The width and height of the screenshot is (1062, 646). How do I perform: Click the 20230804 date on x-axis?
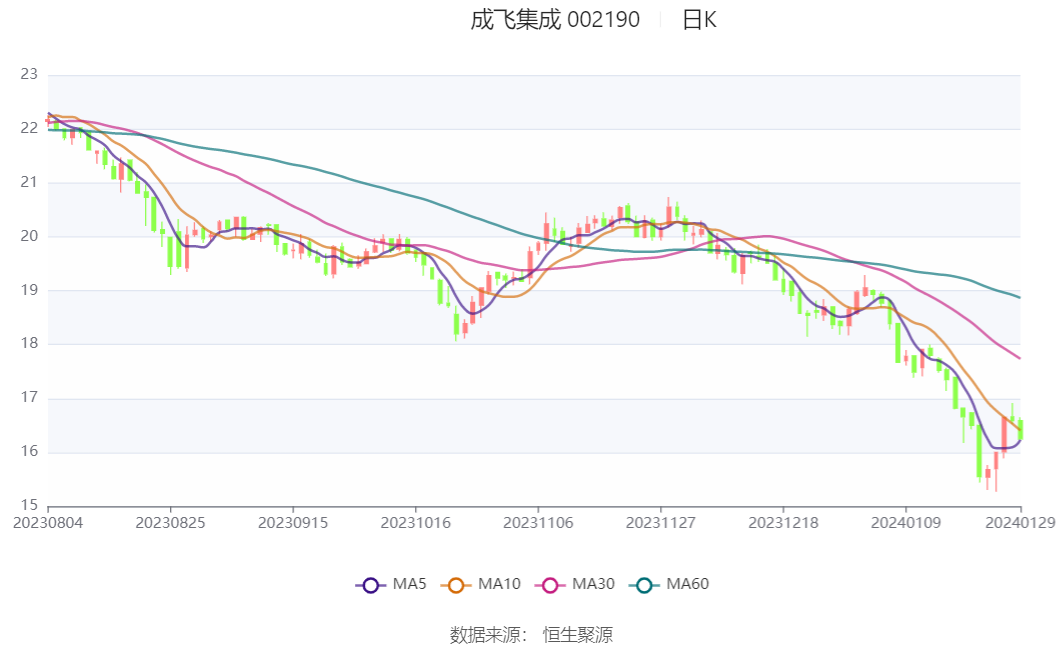(48, 523)
